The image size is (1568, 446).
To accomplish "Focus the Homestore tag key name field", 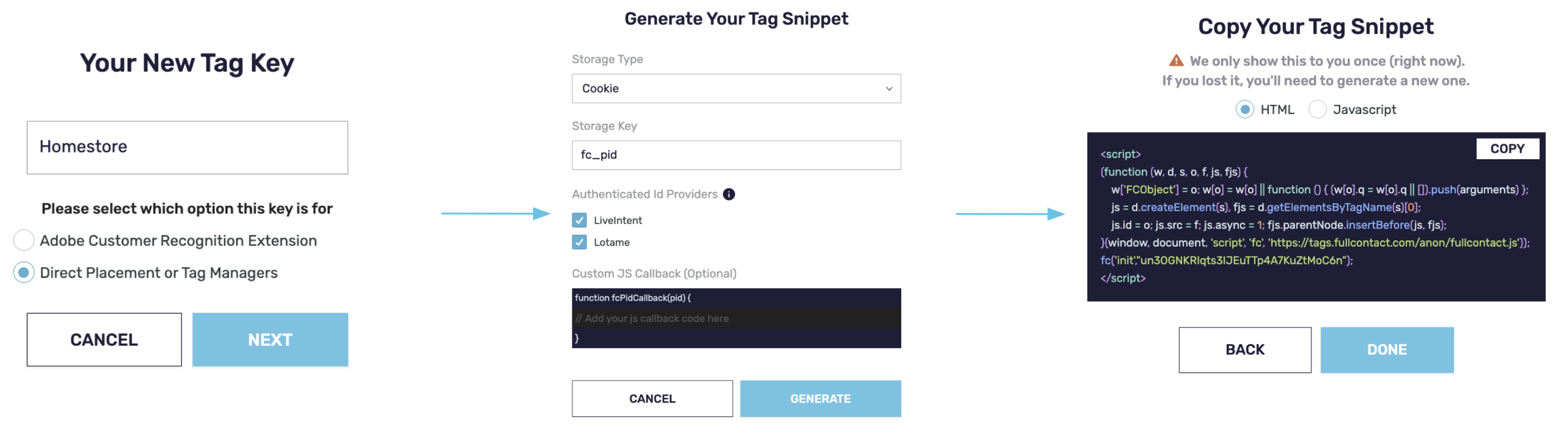I will click(x=187, y=147).
